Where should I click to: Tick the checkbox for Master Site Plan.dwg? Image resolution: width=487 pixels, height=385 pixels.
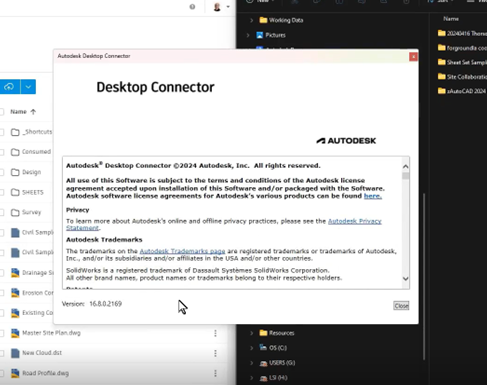[x=1, y=333]
